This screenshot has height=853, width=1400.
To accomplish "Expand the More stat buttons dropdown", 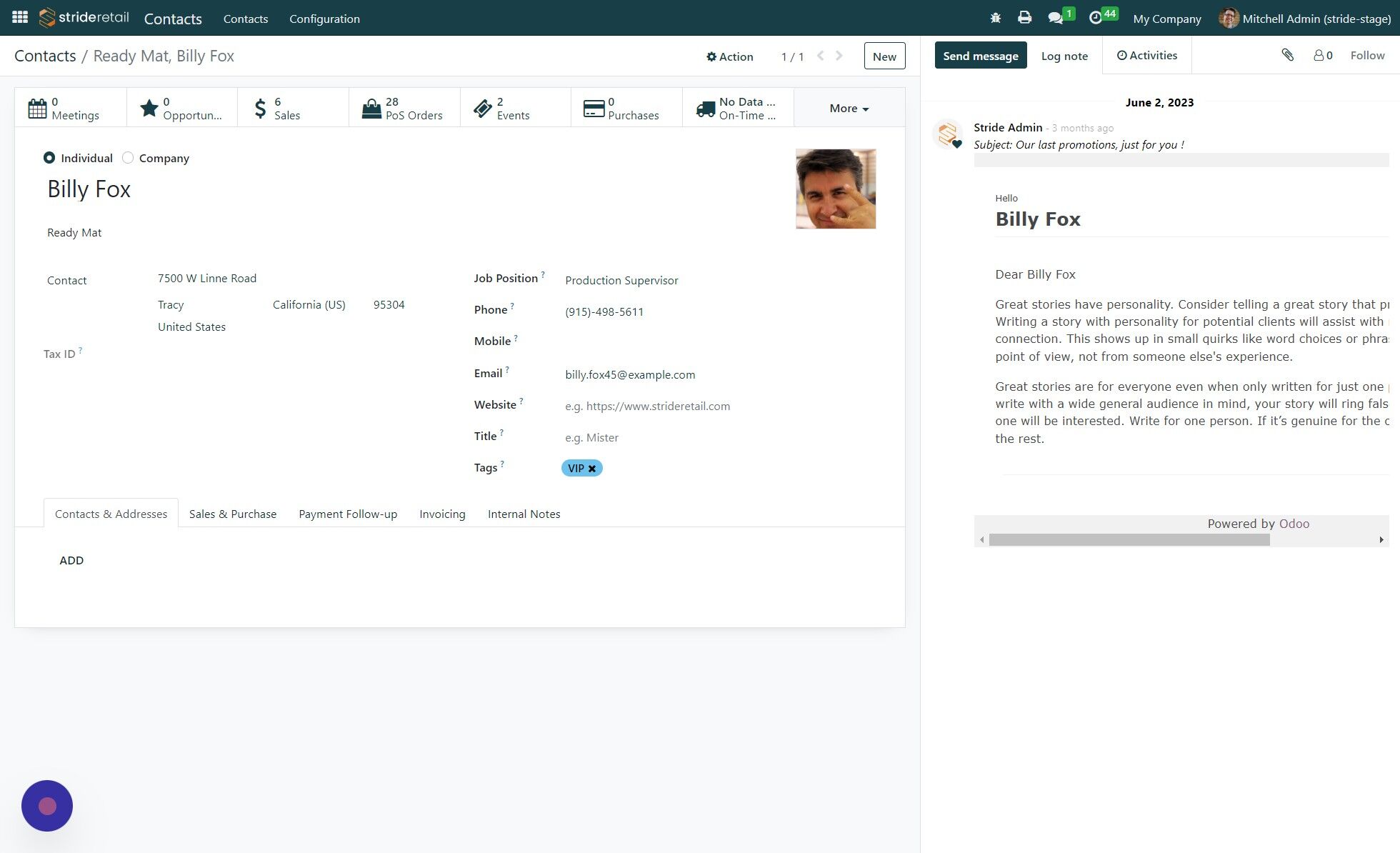I will [847, 108].
